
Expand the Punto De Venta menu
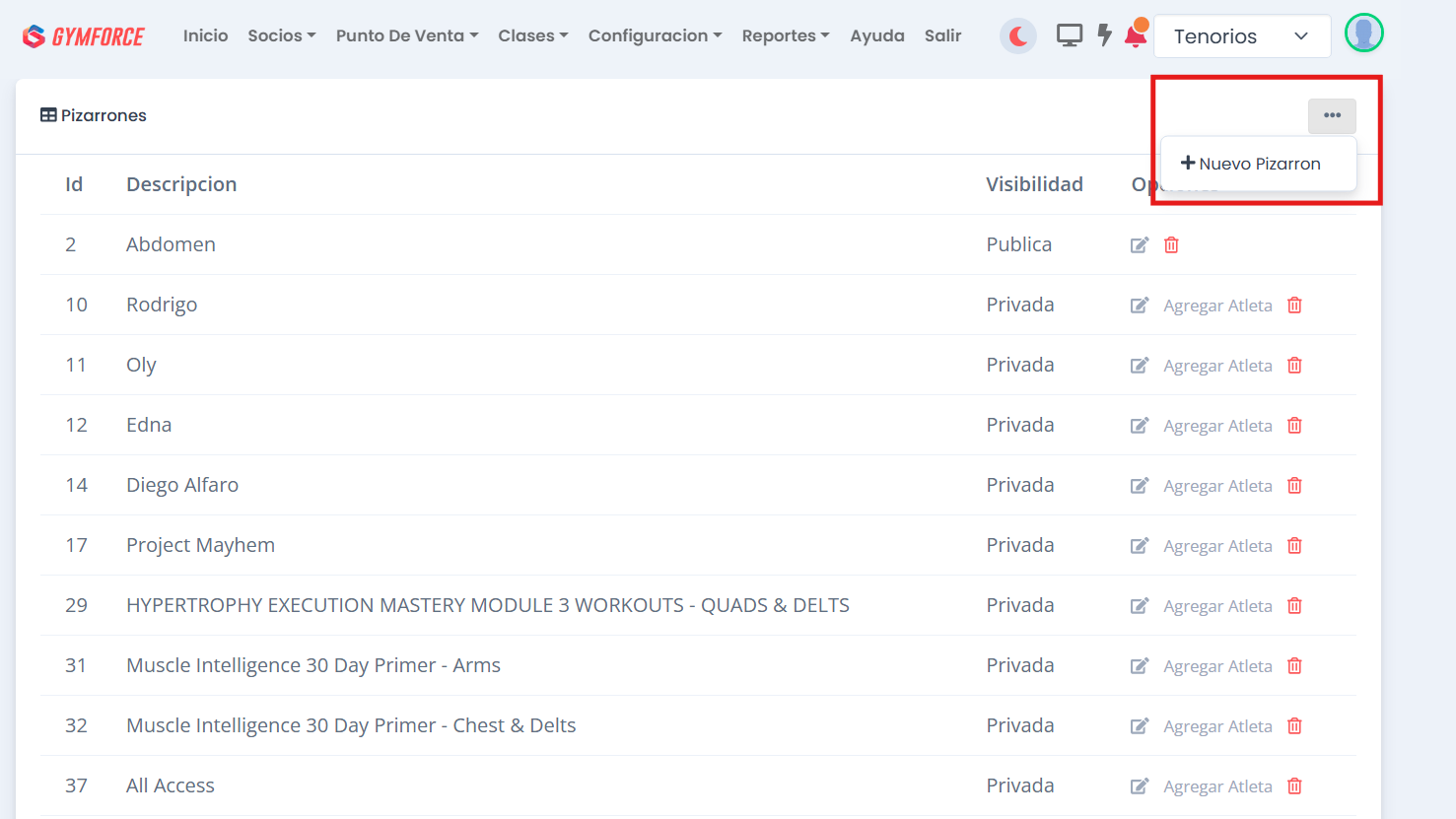[407, 35]
